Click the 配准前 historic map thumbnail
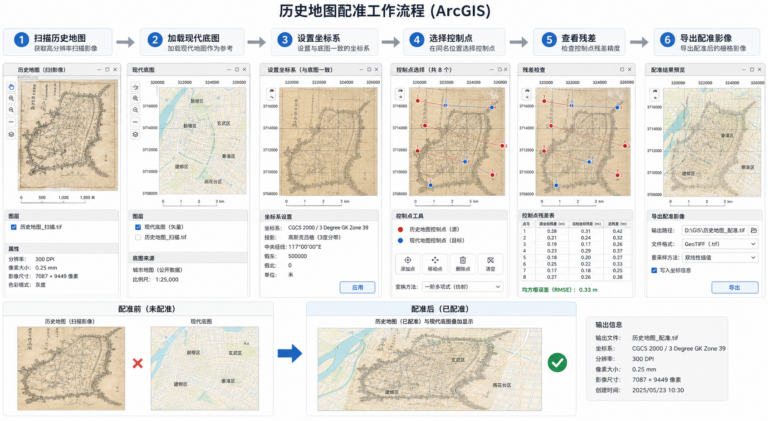This screenshot has width=768, height=421. pyautogui.click(x=71, y=368)
